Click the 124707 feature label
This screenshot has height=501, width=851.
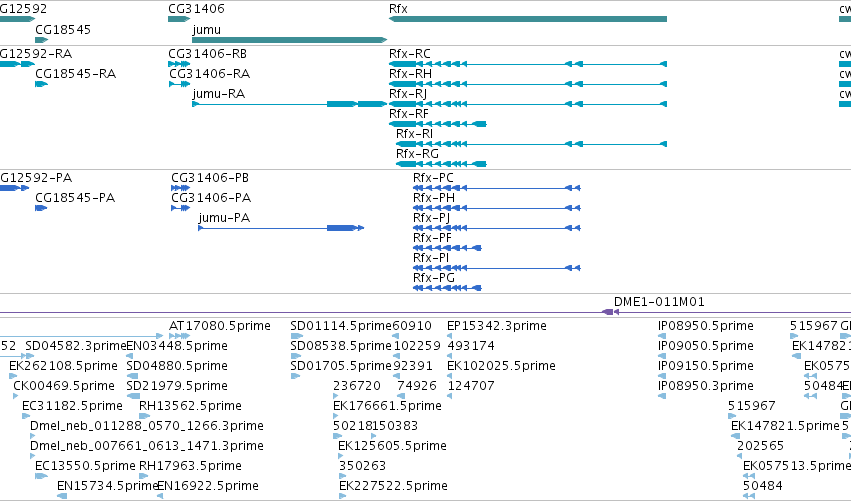click(471, 386)
